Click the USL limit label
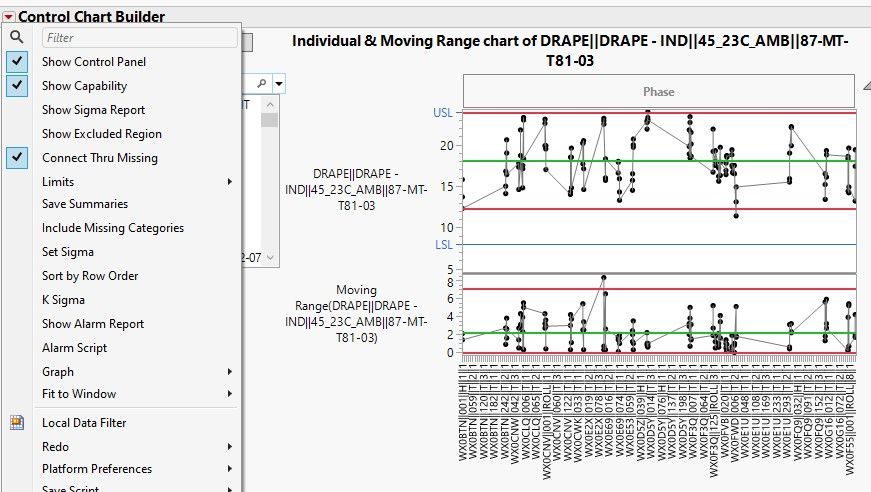This screenshot has height=492, width=871. pos(443,113)
